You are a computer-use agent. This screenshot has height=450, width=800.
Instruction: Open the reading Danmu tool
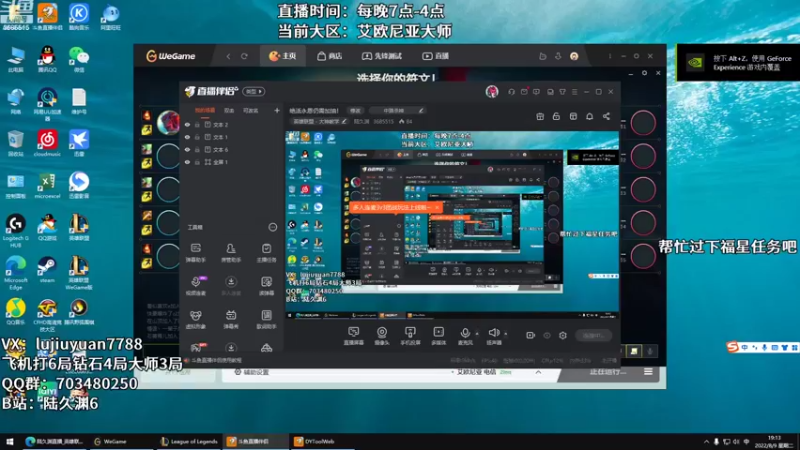click(x=266, y=286)
